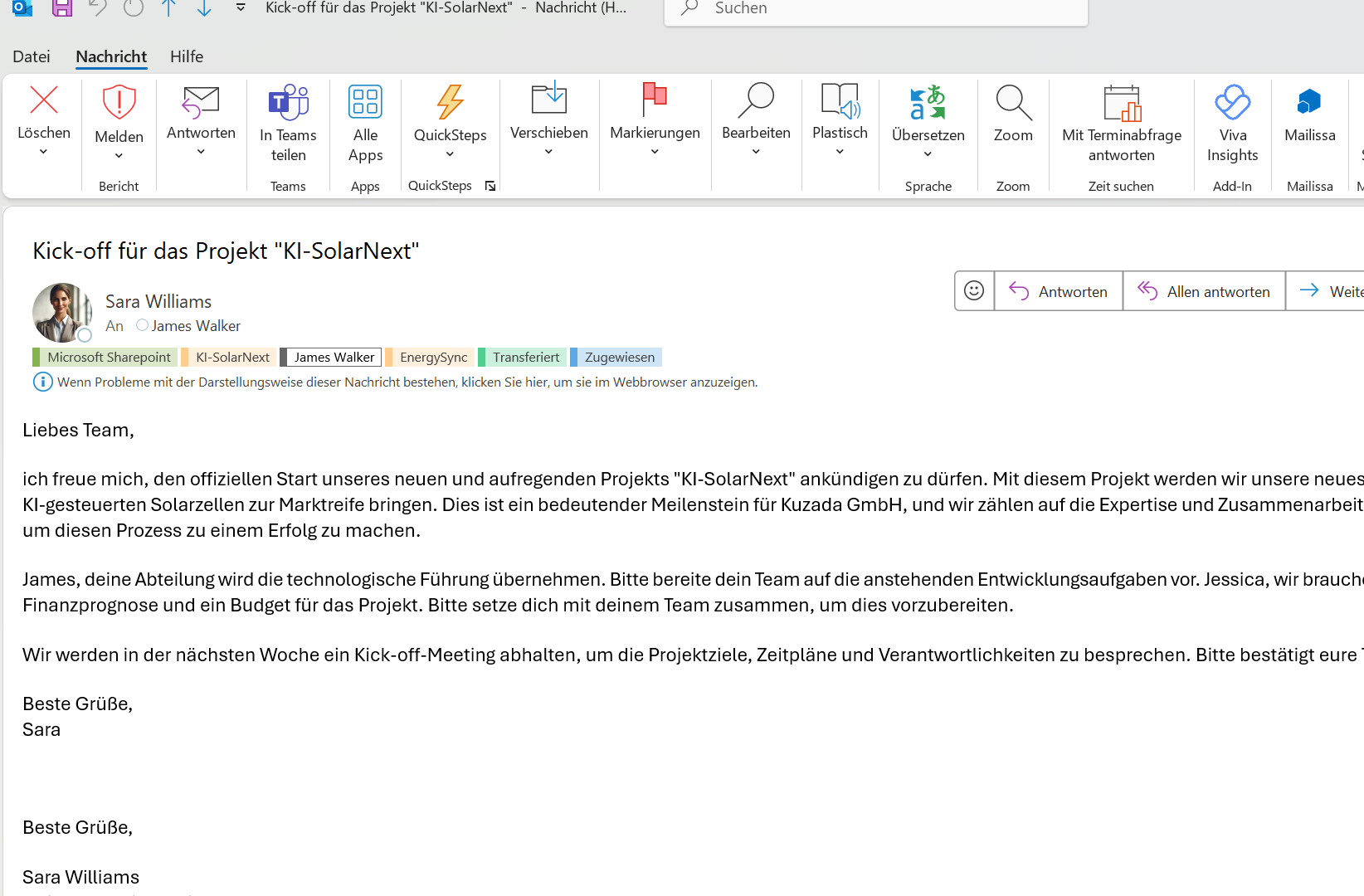Go to previous item with up arrow

click(168, 8)
